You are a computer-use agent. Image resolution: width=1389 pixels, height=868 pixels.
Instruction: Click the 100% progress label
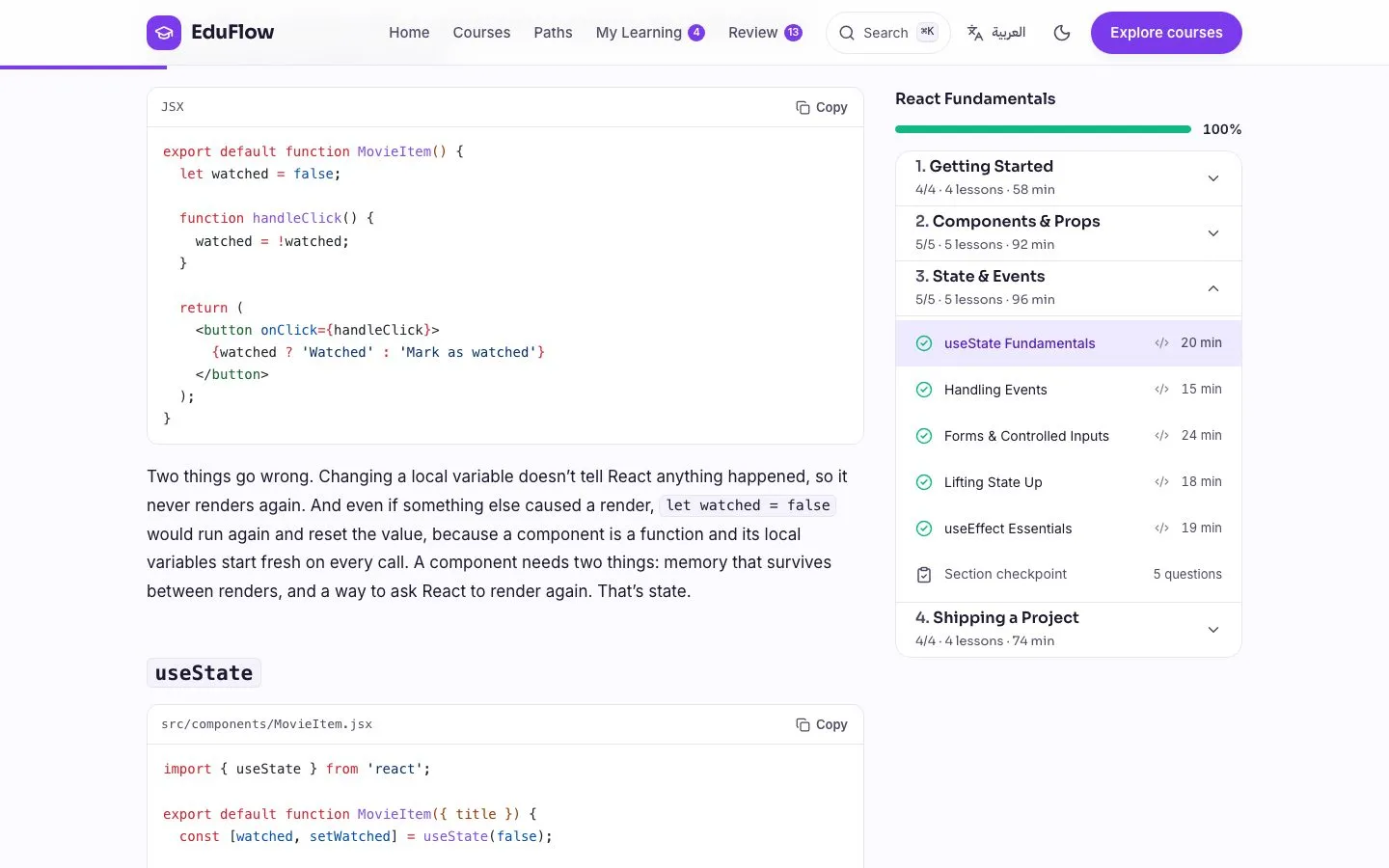click(x=1222, y=129)
